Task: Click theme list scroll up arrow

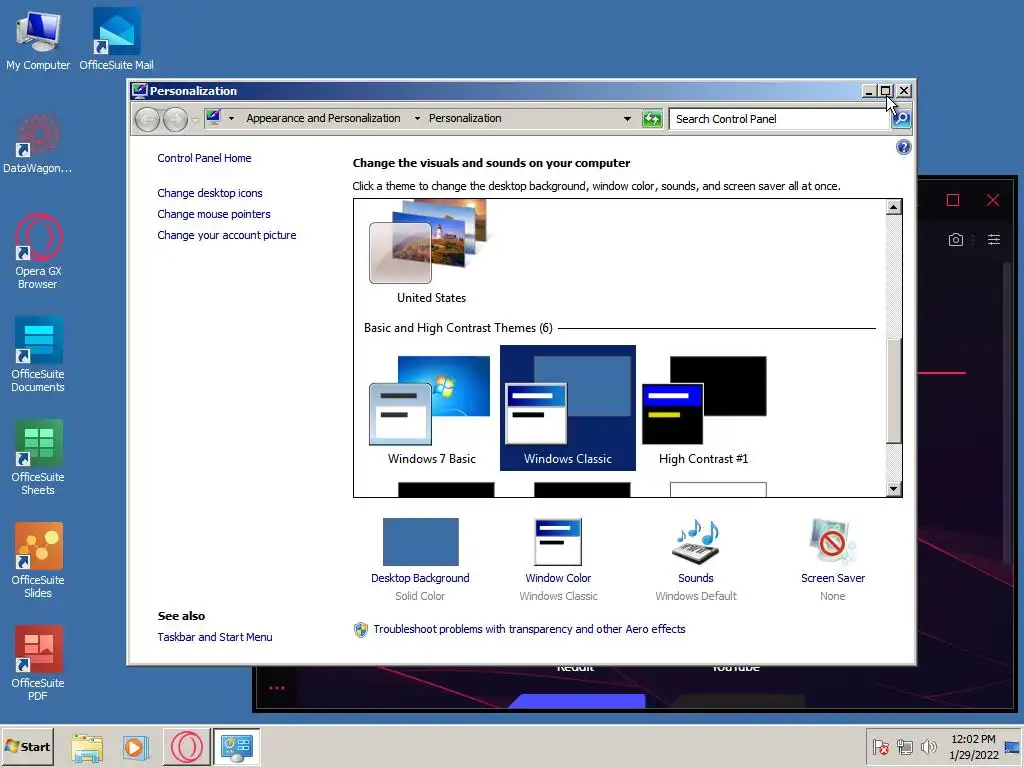Action: (894, 207)
